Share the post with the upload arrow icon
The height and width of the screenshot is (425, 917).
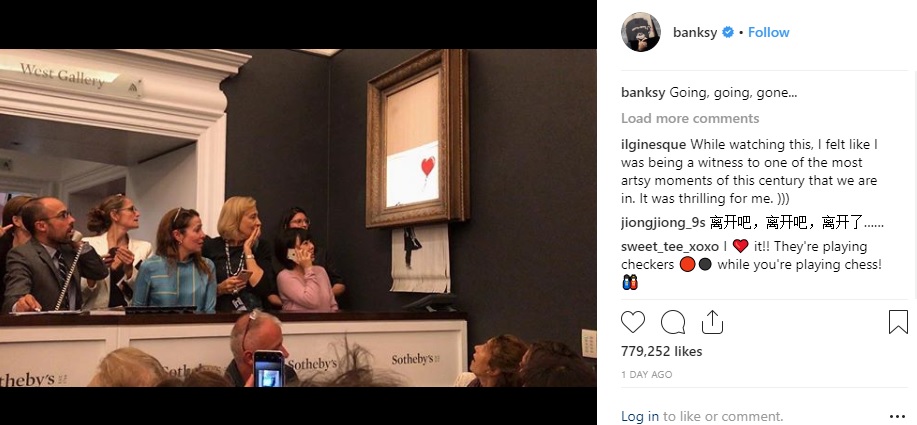pos(712,322)
